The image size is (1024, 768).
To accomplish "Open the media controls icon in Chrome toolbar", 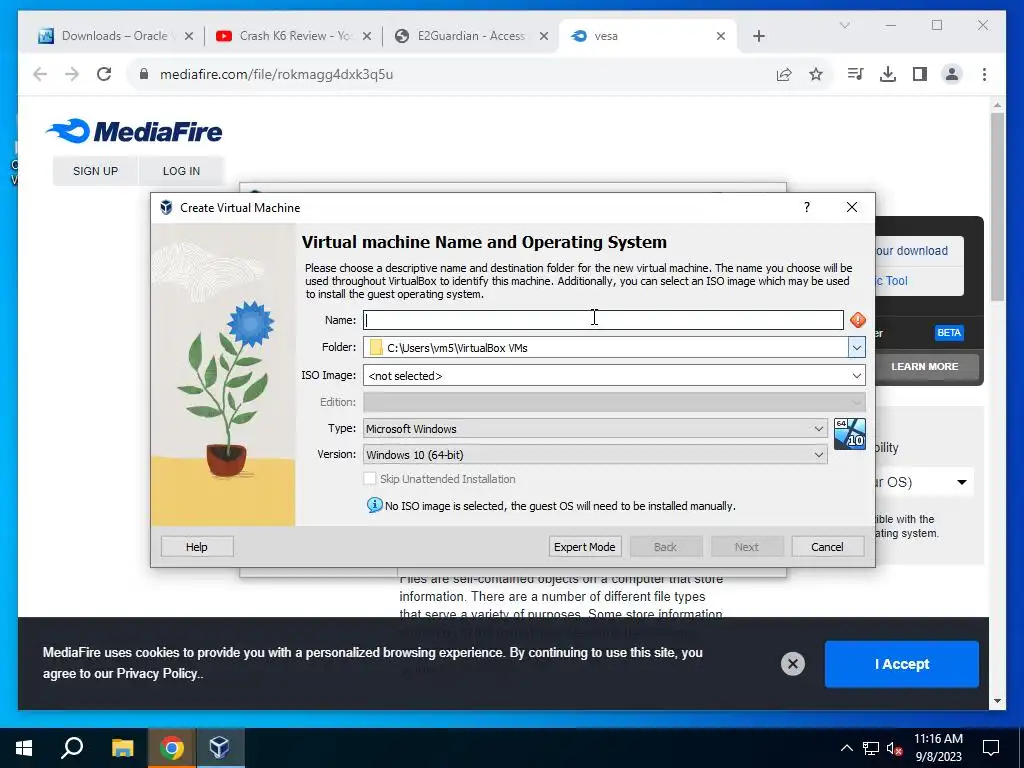I will click(x=856, y=74).
